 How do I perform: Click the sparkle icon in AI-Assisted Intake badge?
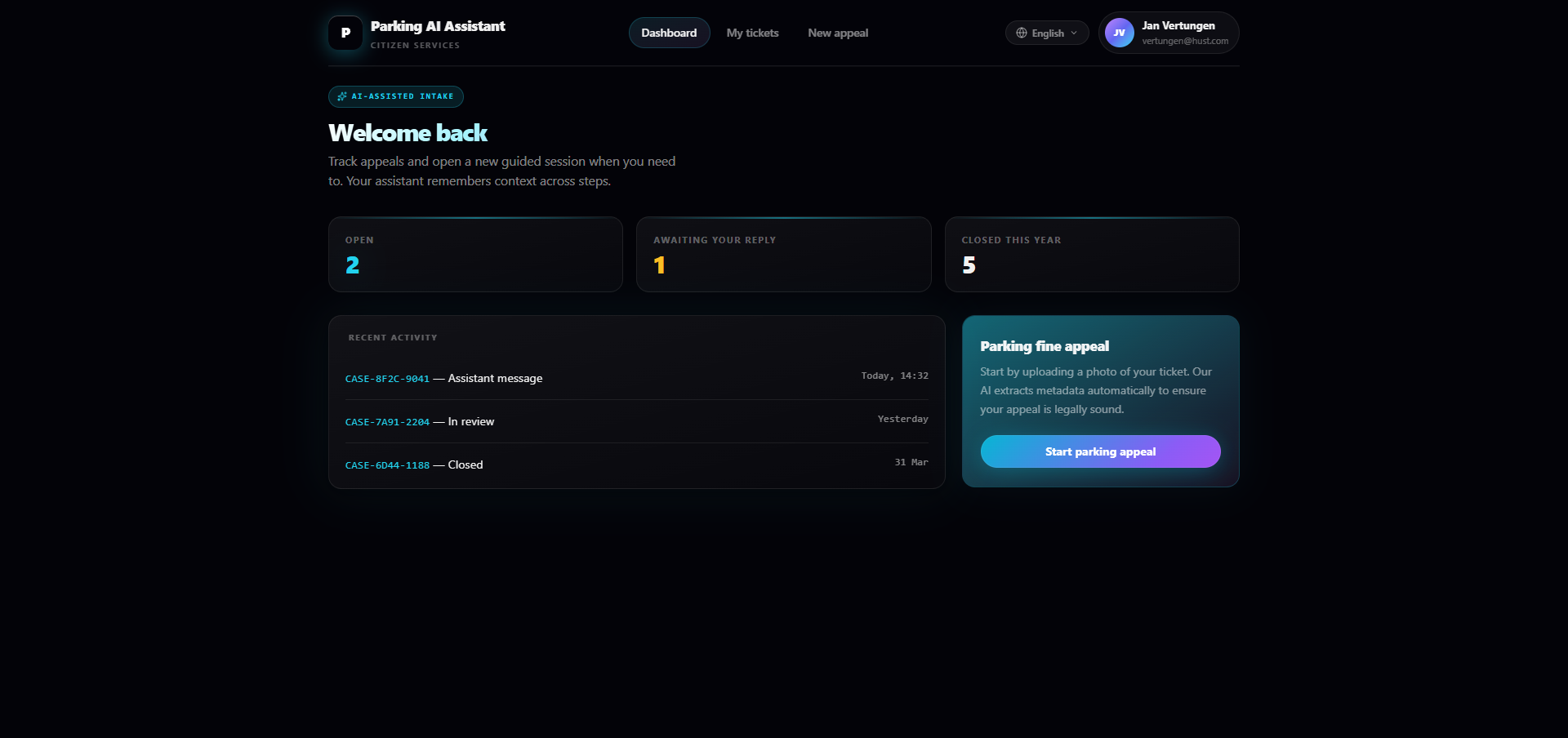tap(342, 96)
